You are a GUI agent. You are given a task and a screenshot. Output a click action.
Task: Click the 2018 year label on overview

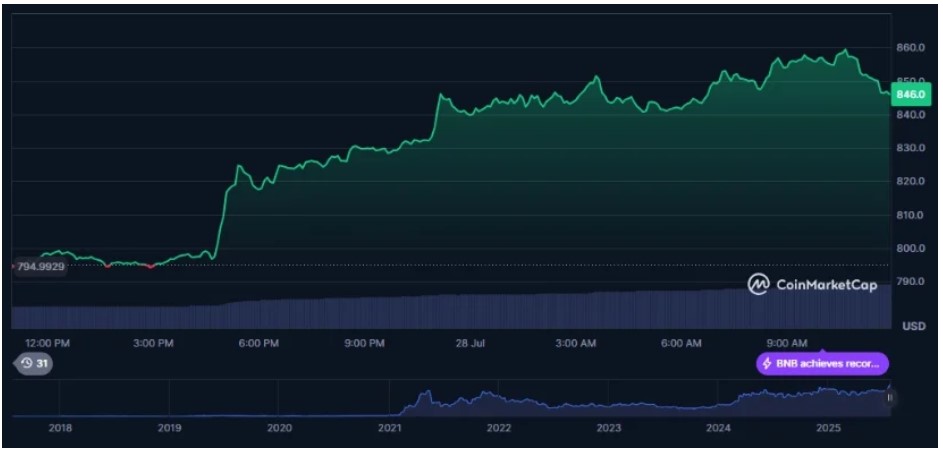coord(60,428)
